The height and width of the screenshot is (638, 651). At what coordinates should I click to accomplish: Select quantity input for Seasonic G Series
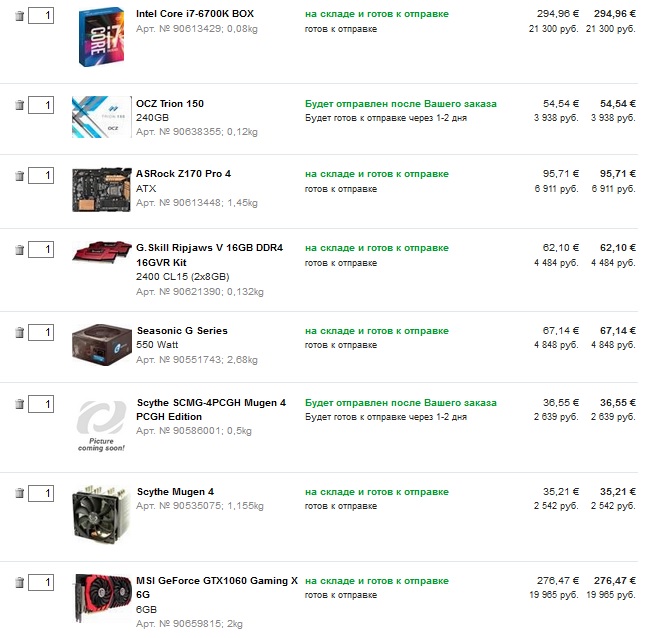[41, 332]
